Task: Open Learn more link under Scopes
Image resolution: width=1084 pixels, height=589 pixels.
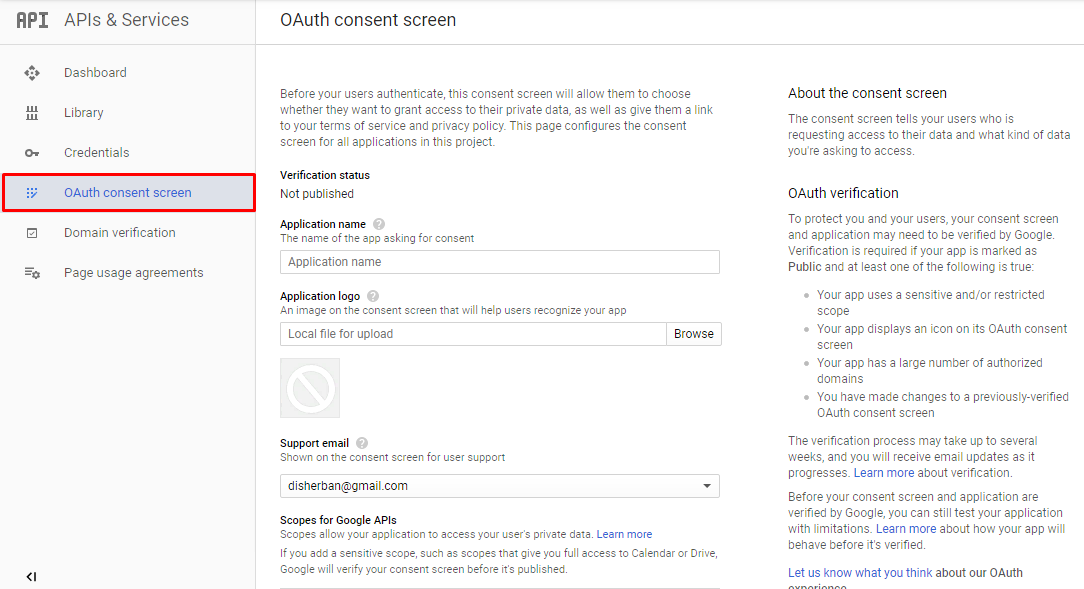Action: [x=624, y=534]
